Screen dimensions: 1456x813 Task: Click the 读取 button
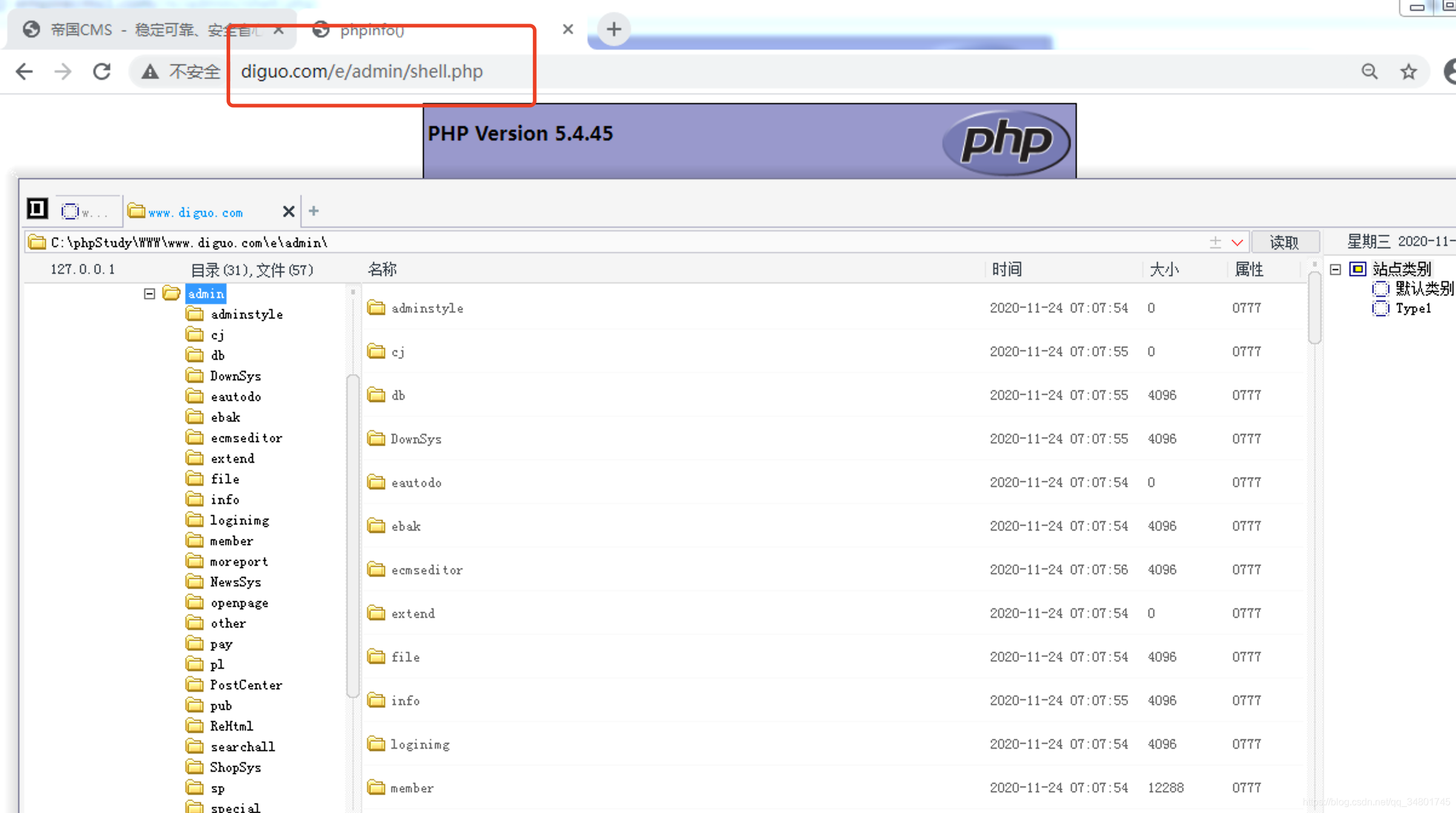(1284, 242)
